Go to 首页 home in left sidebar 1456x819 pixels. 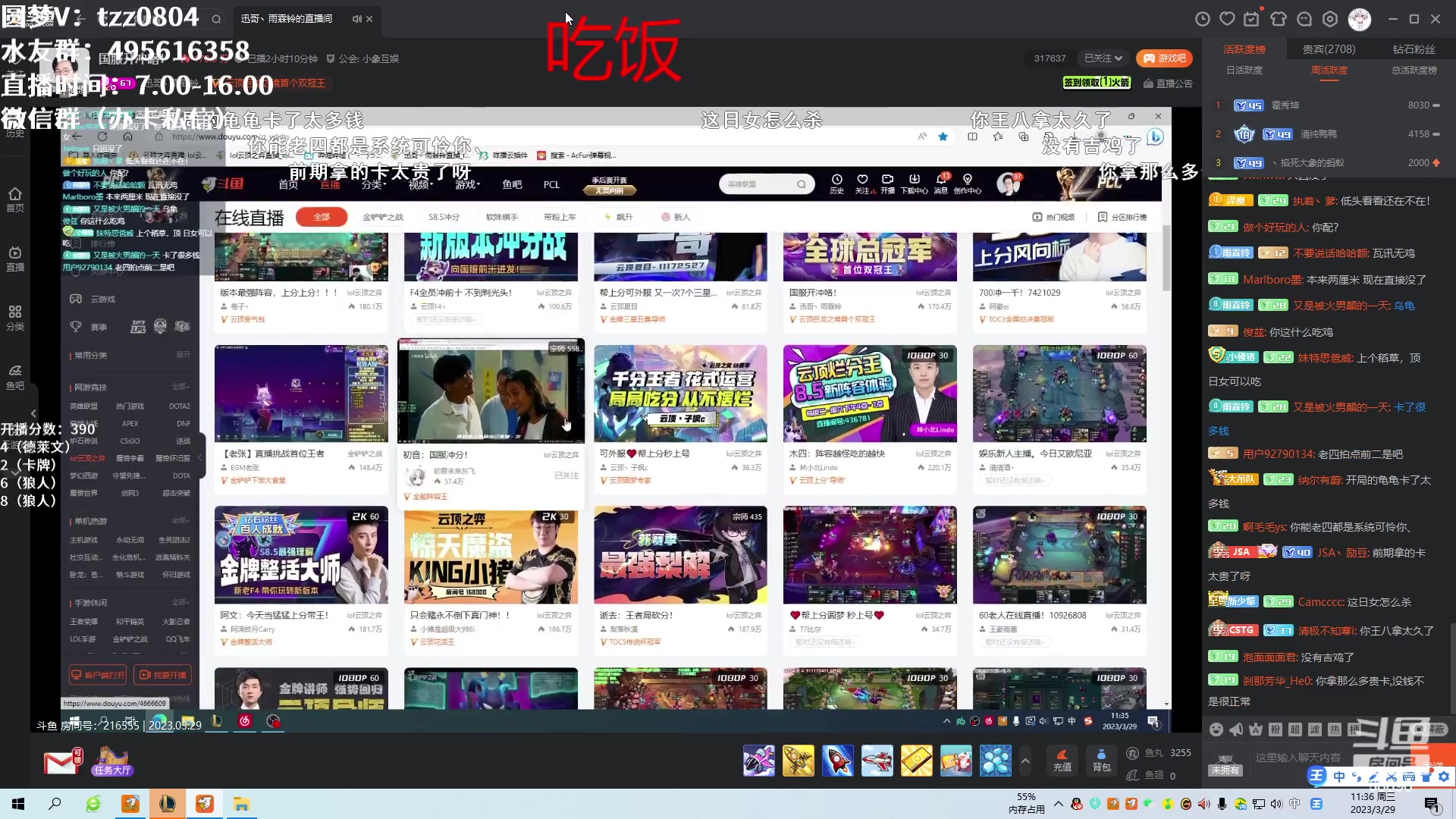point(15,200)
